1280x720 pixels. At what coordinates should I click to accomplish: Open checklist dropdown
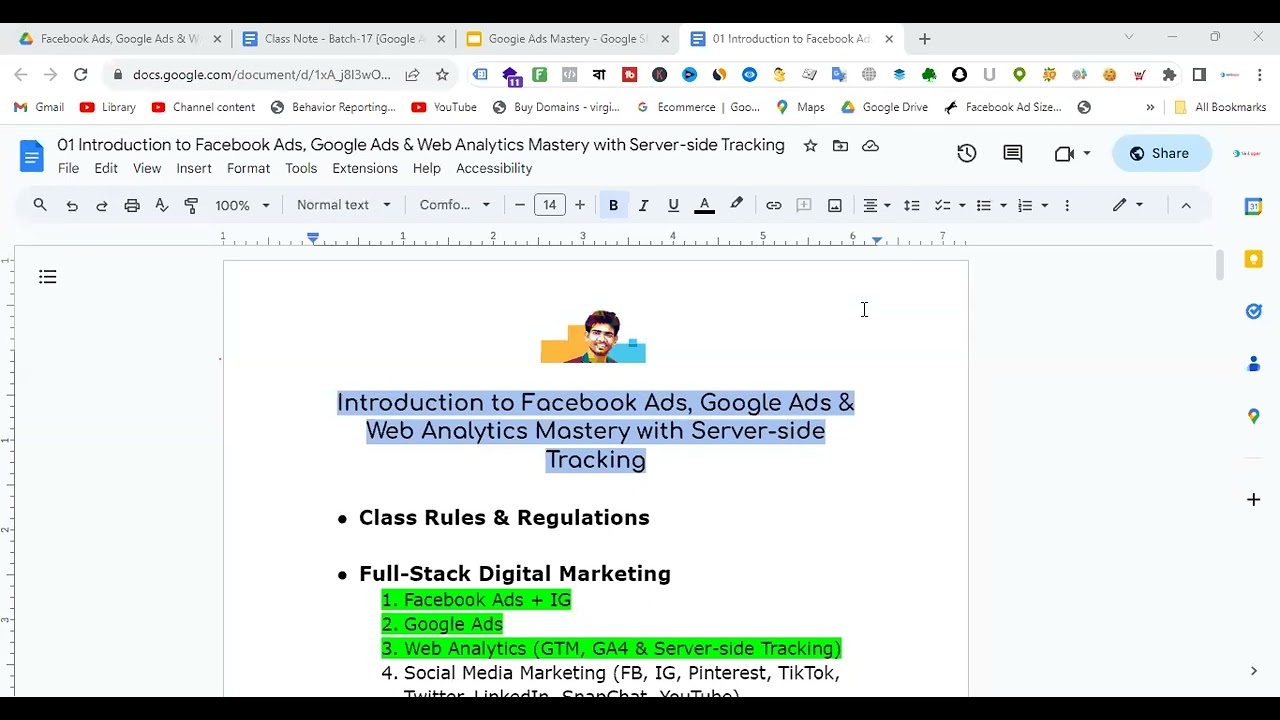(x=949, y=205)
